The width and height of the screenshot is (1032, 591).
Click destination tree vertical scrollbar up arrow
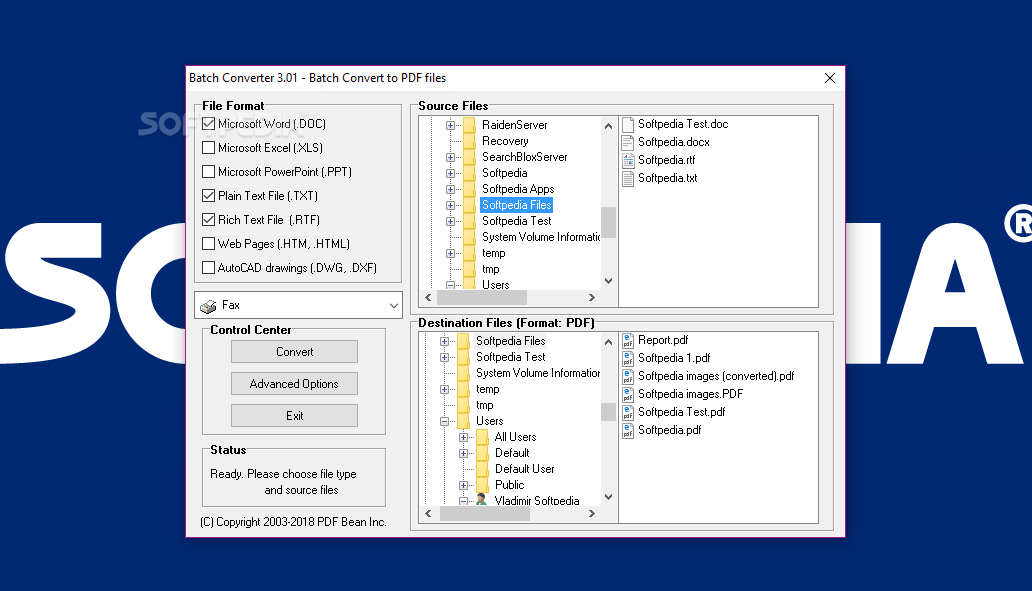point(608,342)
